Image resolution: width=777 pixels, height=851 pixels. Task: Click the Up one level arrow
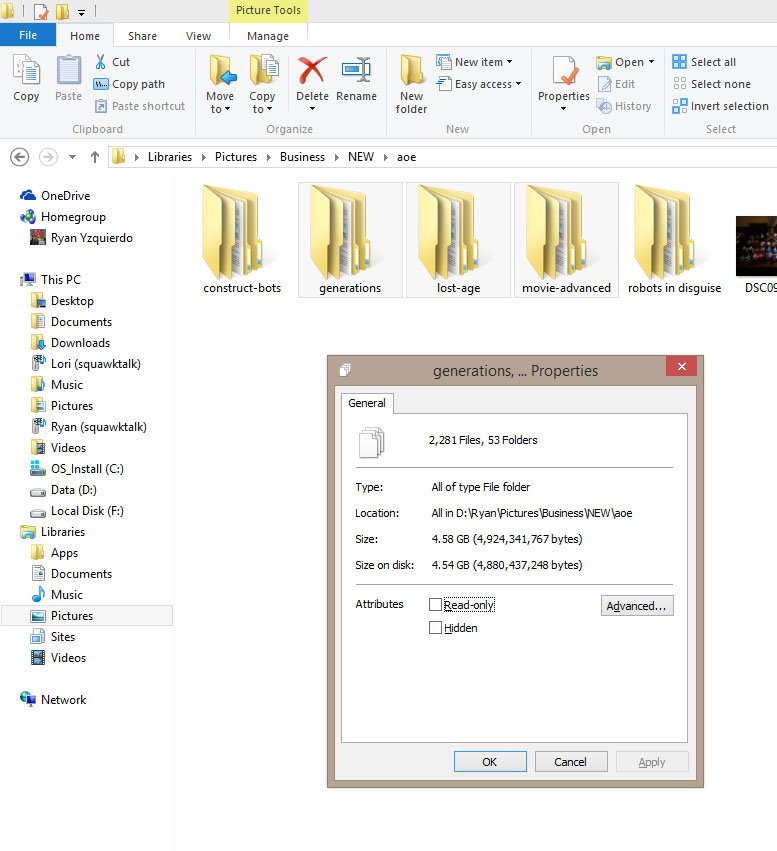click(x=95, y=157)
